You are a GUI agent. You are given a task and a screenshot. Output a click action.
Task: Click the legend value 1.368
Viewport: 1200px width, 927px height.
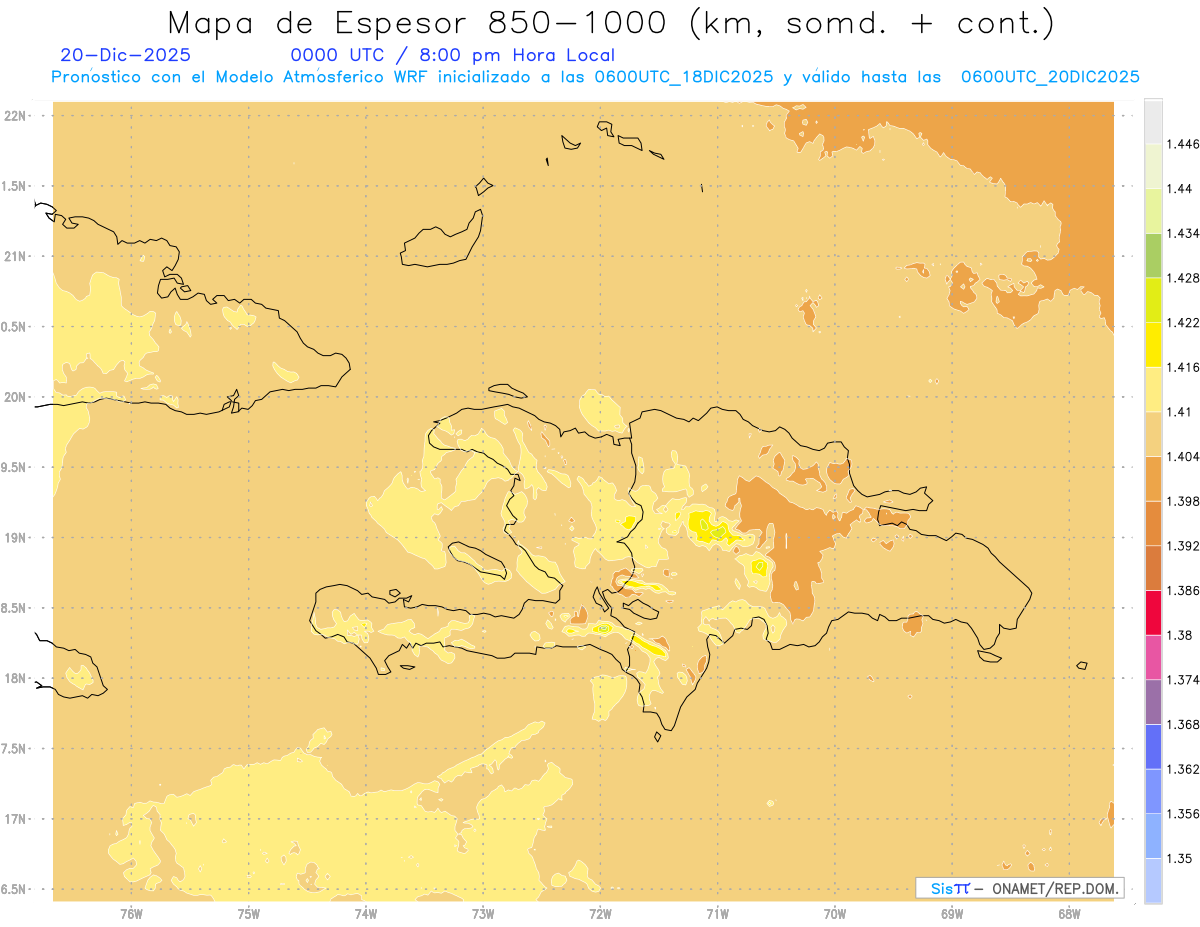coord(1183,724)
